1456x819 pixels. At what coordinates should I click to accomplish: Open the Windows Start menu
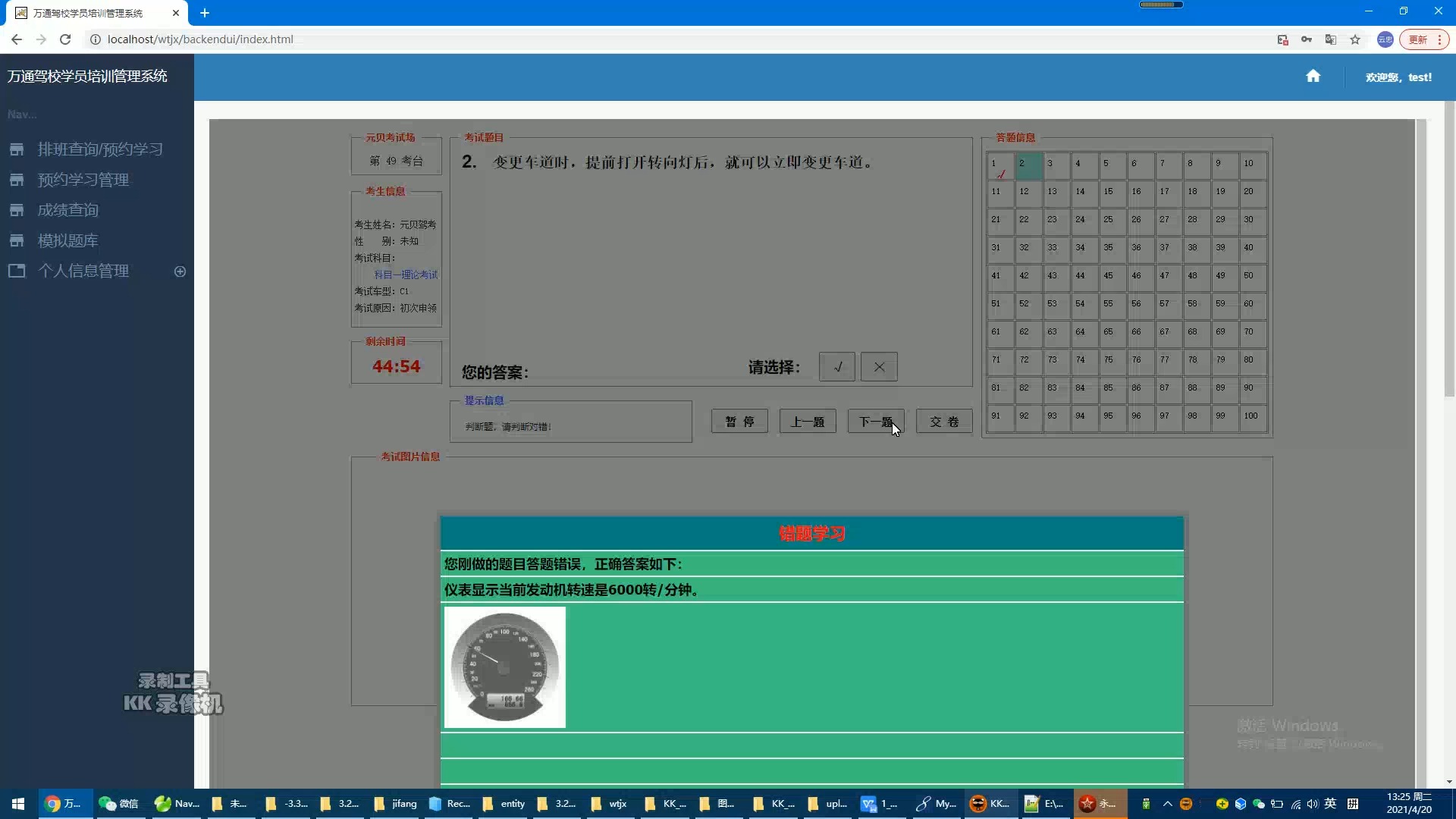pyautogui.click(x=18, y=804)
